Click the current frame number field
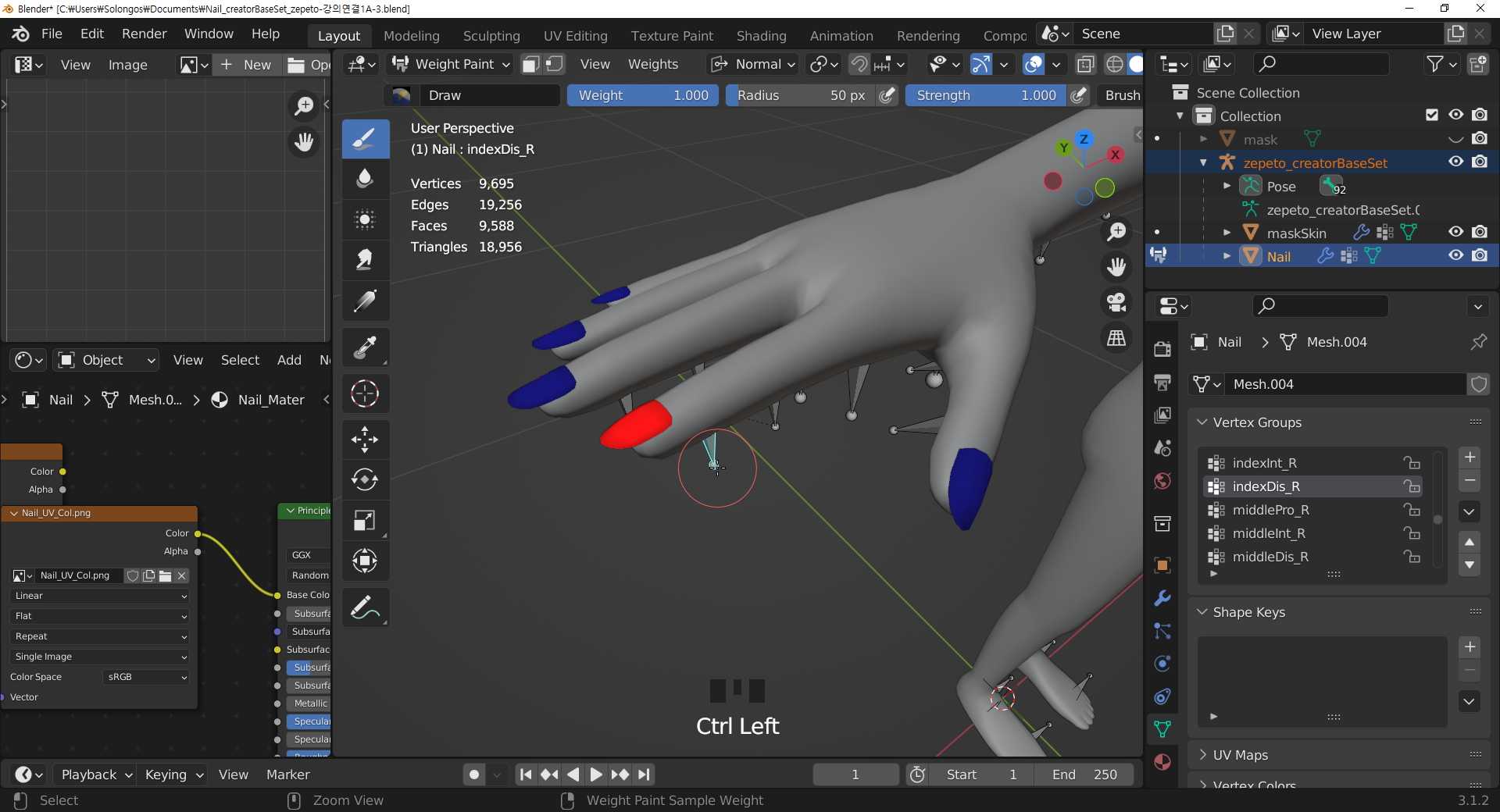 (855, 775)
